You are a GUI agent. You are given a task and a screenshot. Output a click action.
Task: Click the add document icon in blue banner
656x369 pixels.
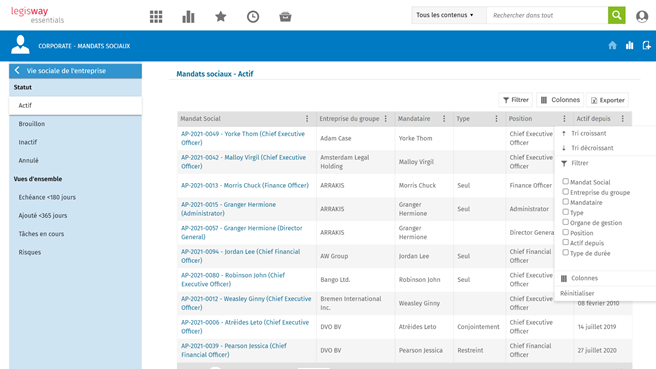(x=646, y=45)
